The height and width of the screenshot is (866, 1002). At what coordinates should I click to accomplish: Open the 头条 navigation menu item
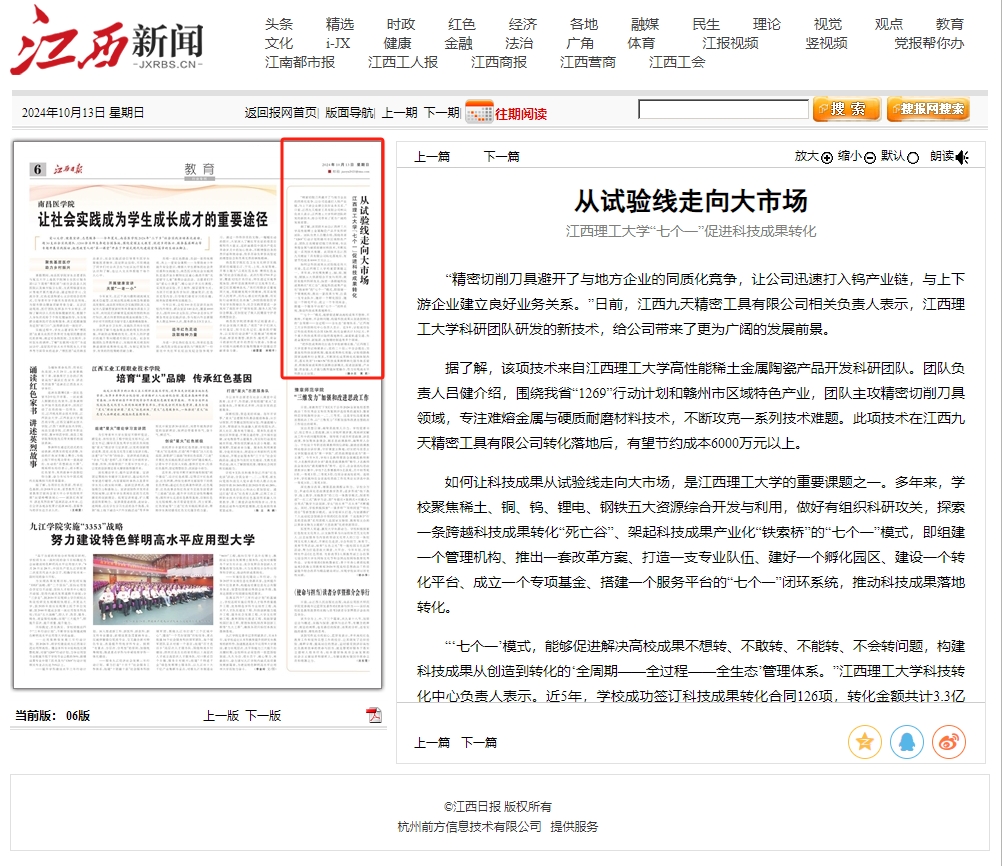(279, 24)
